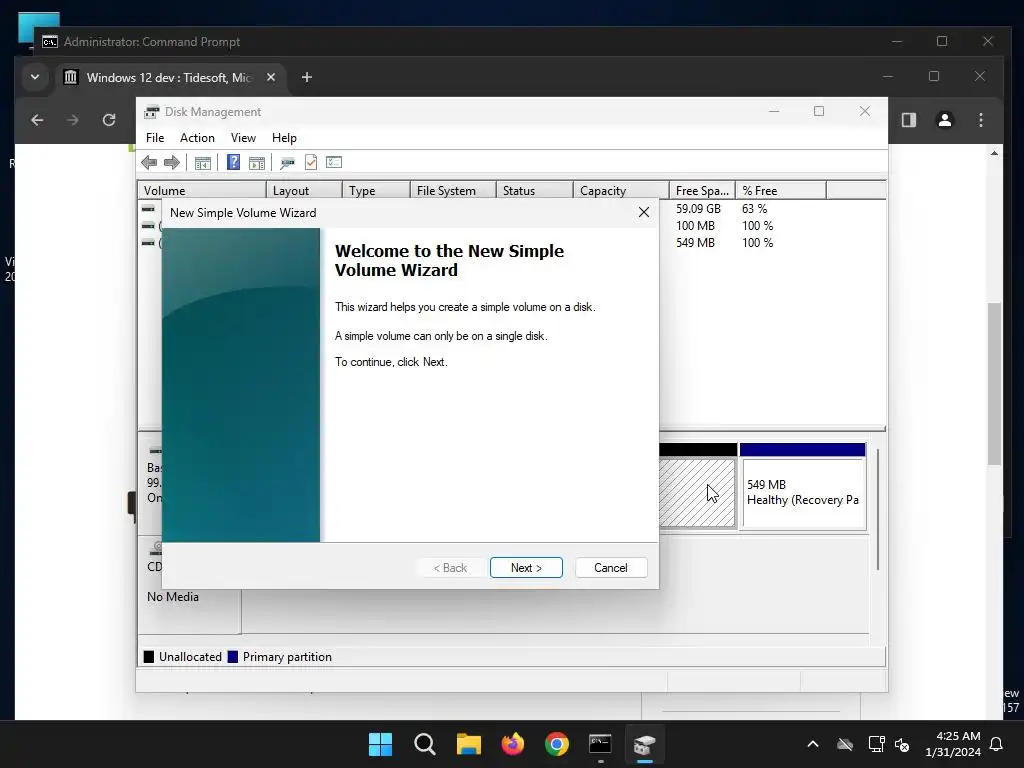The image size is (1024, 768).
Task: Select the 549 MB cell in volume list
Action: point(696,243)
